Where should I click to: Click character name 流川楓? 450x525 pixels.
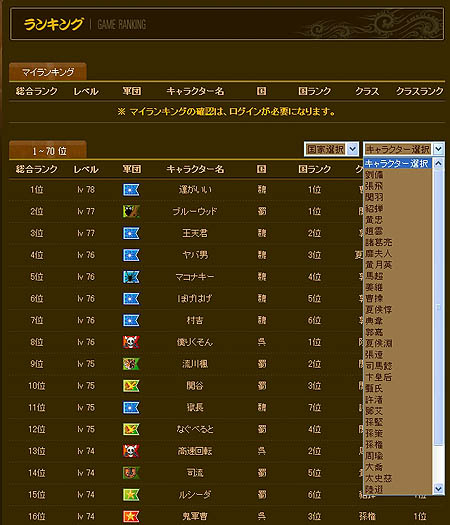point(195,364)
